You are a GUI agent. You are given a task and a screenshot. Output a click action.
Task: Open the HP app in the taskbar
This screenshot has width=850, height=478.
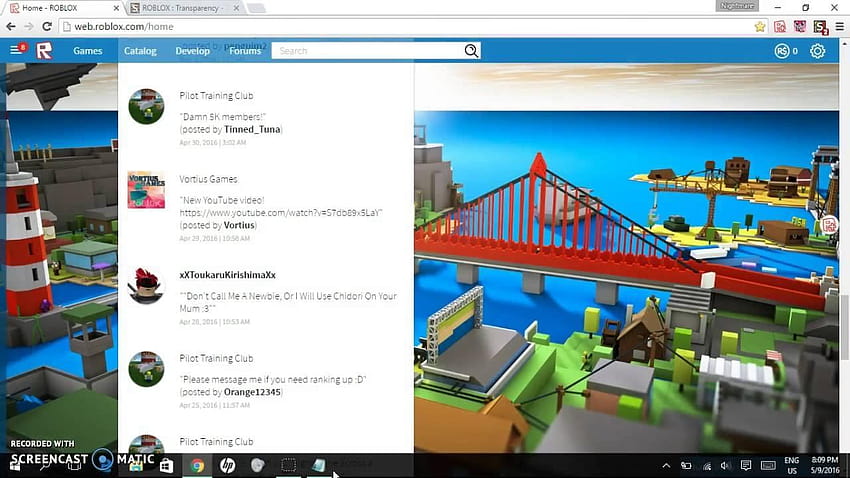(227, 465)
